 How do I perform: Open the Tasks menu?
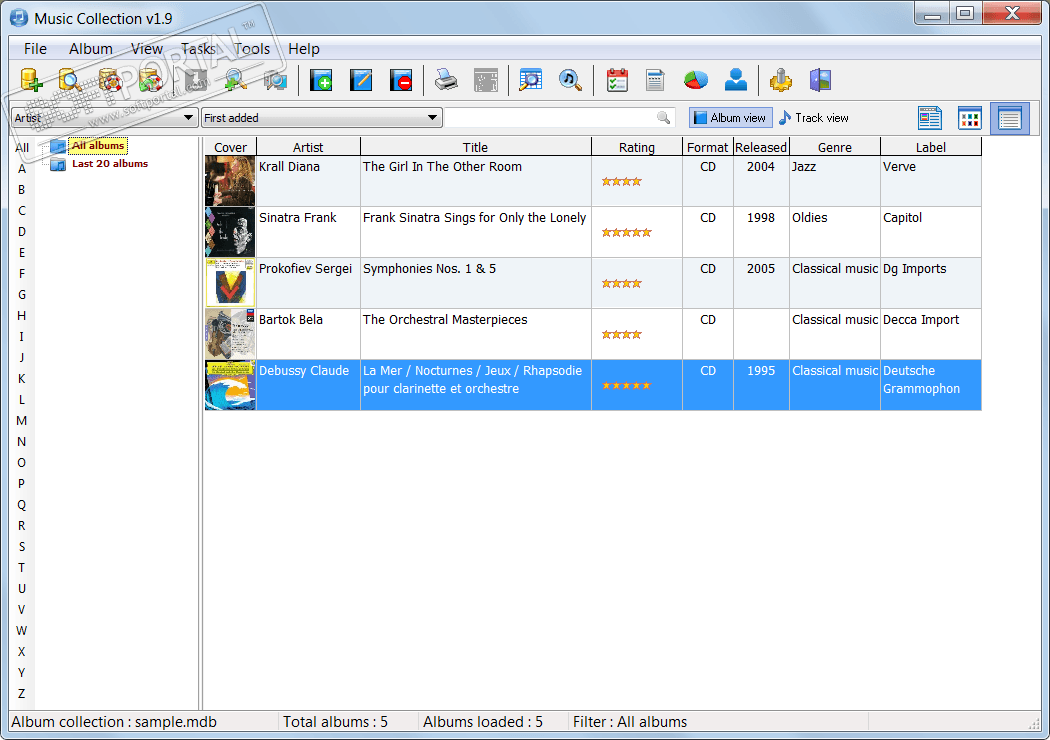pos(198,49)
